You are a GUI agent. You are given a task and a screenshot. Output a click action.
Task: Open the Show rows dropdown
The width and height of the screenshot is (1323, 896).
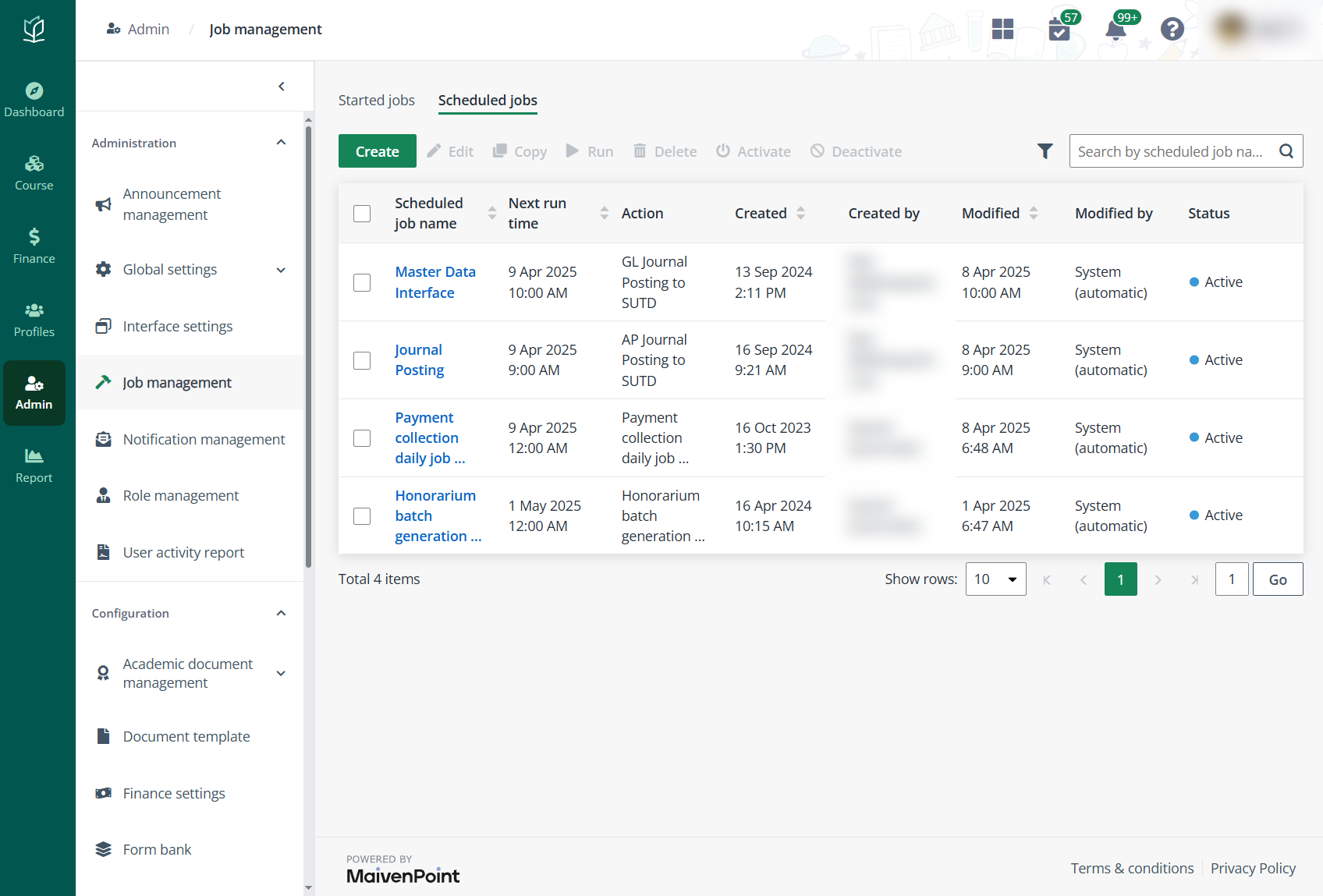click(x=995, y=579)
